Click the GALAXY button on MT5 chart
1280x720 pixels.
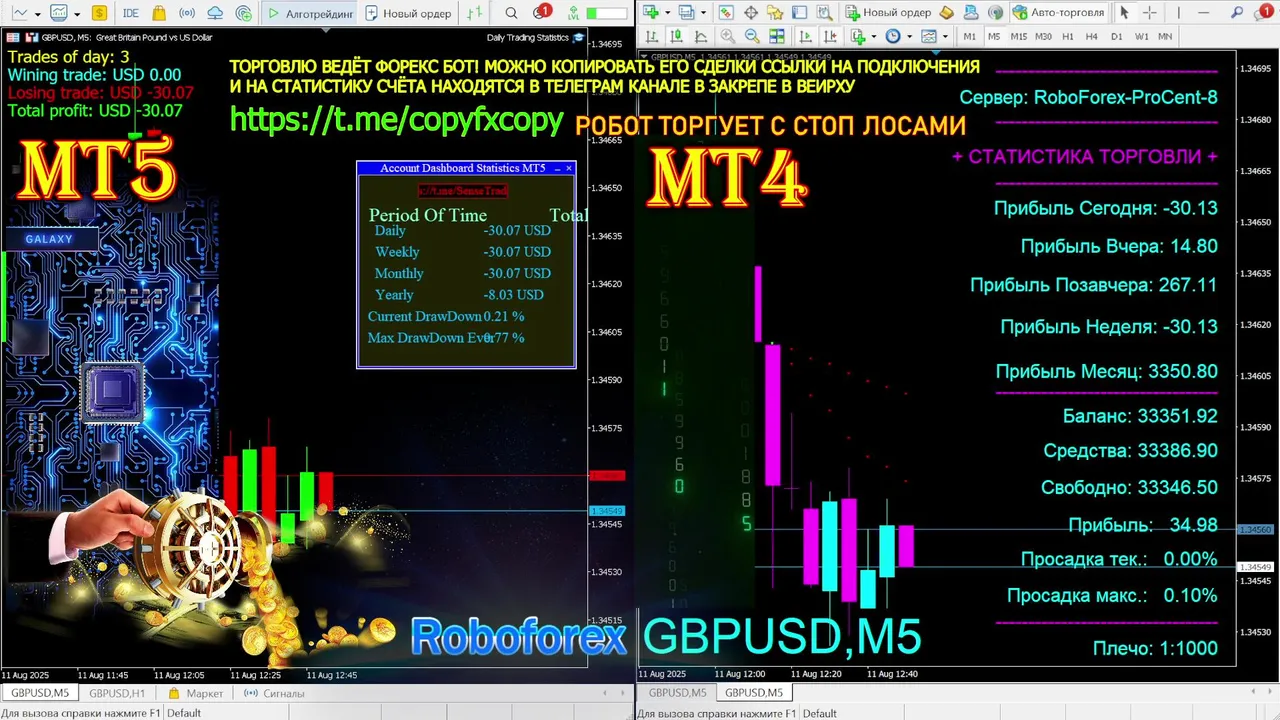[50, 239]
